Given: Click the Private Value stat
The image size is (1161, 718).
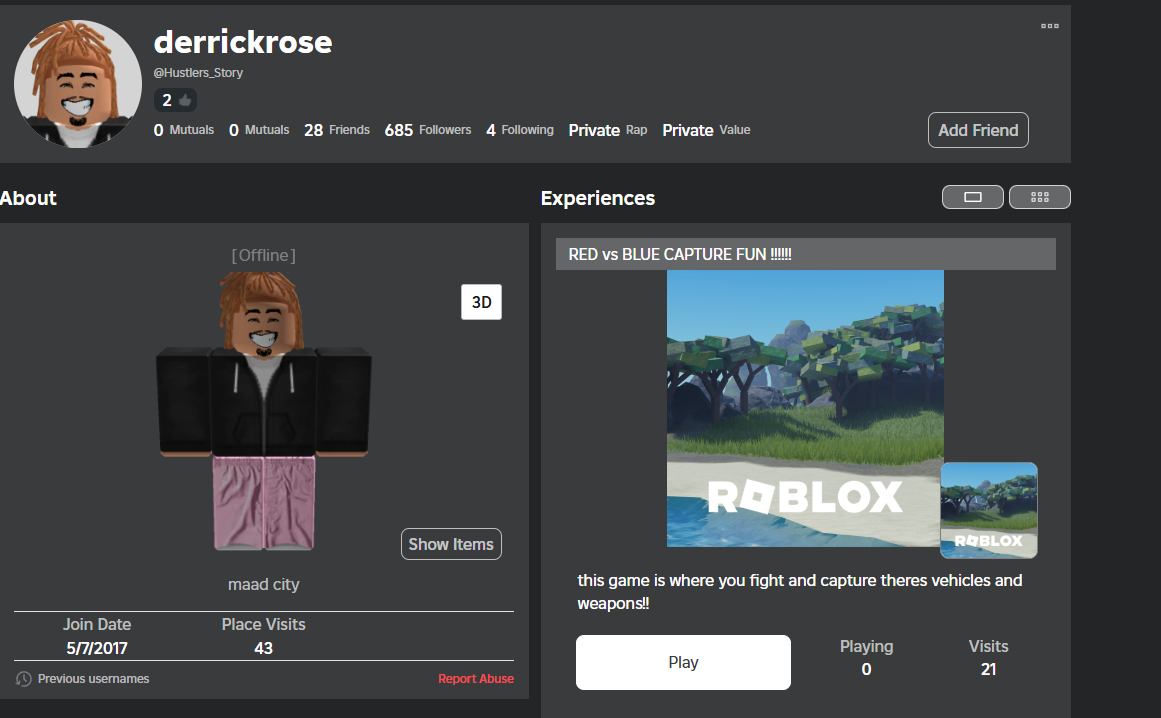Looking at the screenshot, I should 706,130.
